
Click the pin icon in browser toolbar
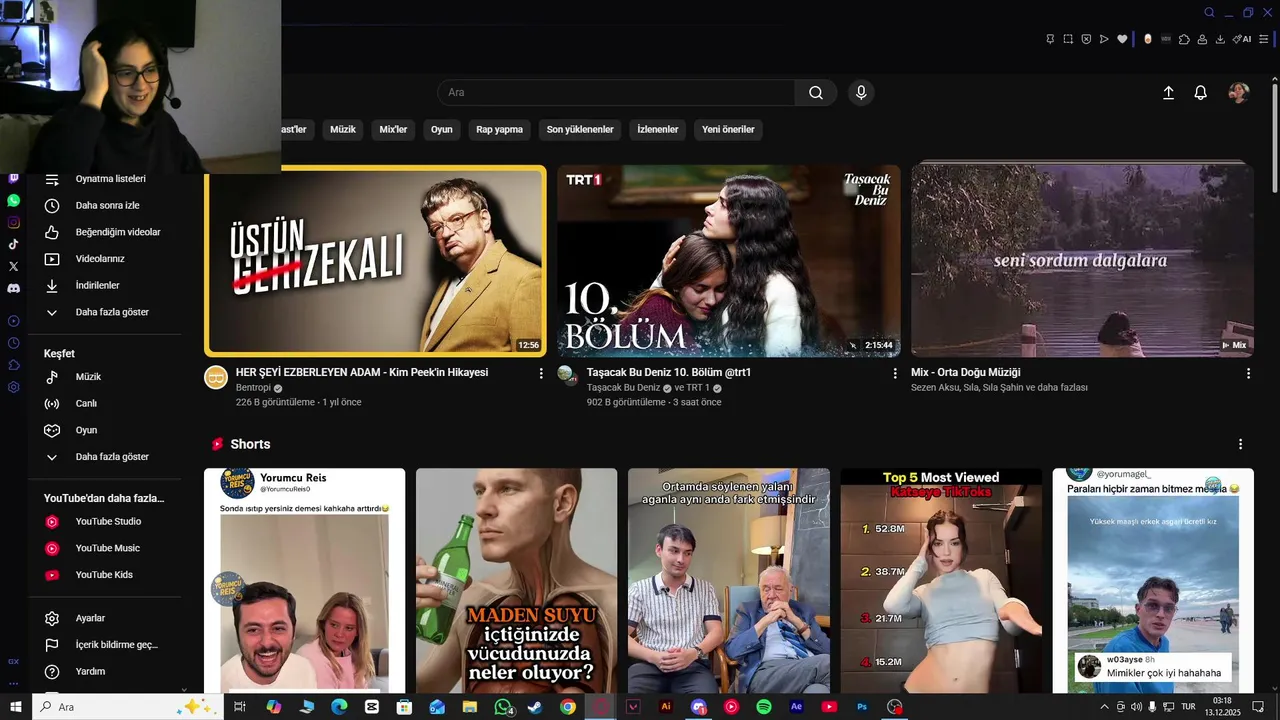[1050, 39]
